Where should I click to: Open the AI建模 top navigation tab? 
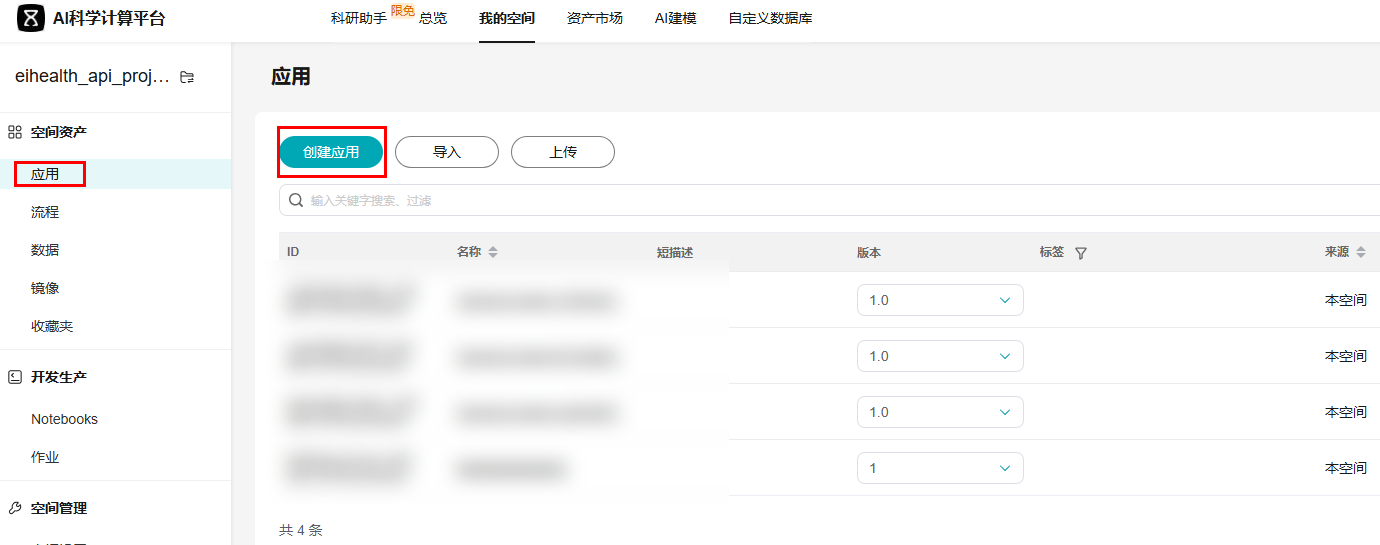coord(675,18)
